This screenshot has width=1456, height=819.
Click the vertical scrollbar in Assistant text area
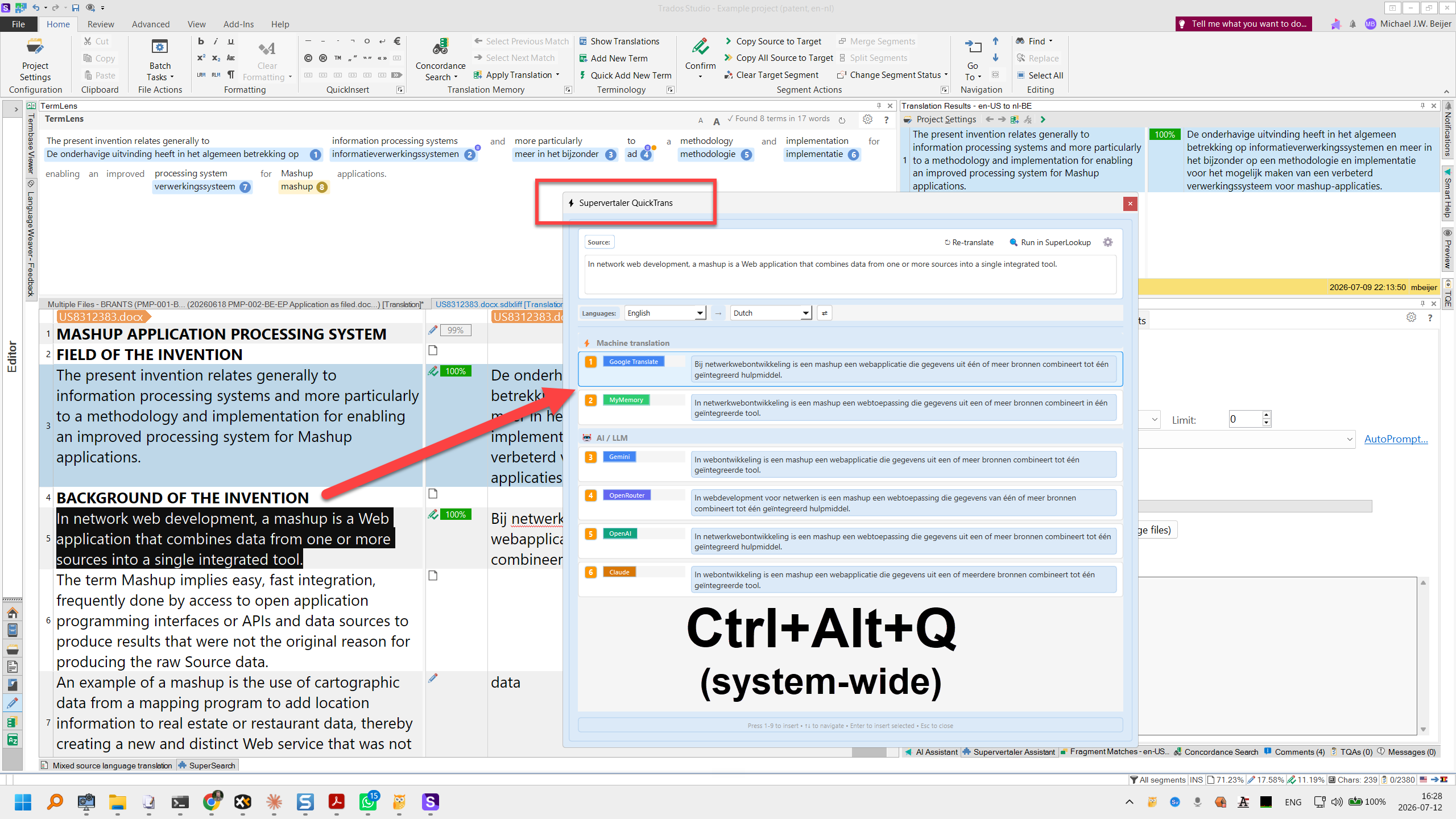pyautogui.click(x=1423, y=656)
